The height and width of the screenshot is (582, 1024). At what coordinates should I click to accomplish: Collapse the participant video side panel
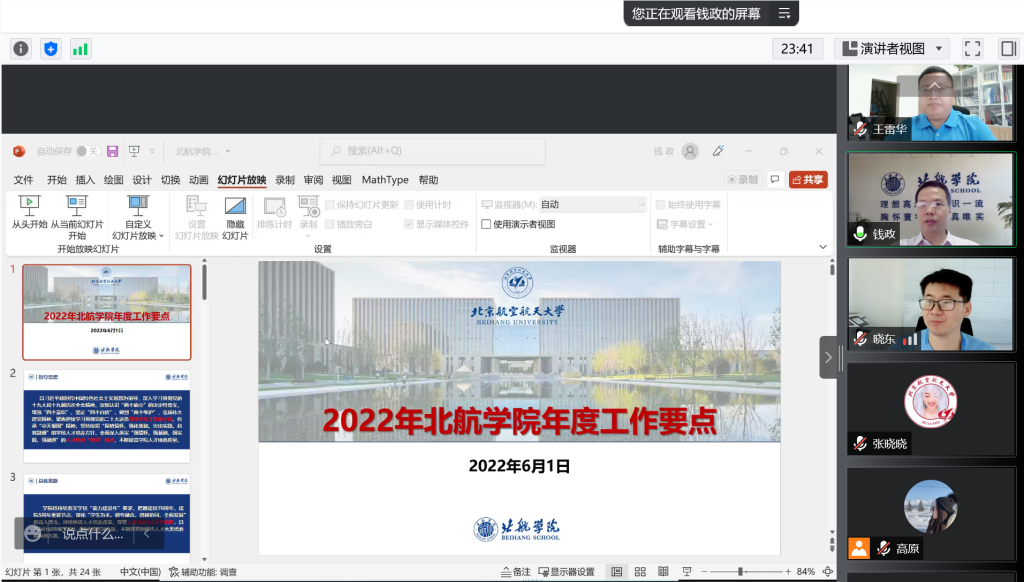828,356
